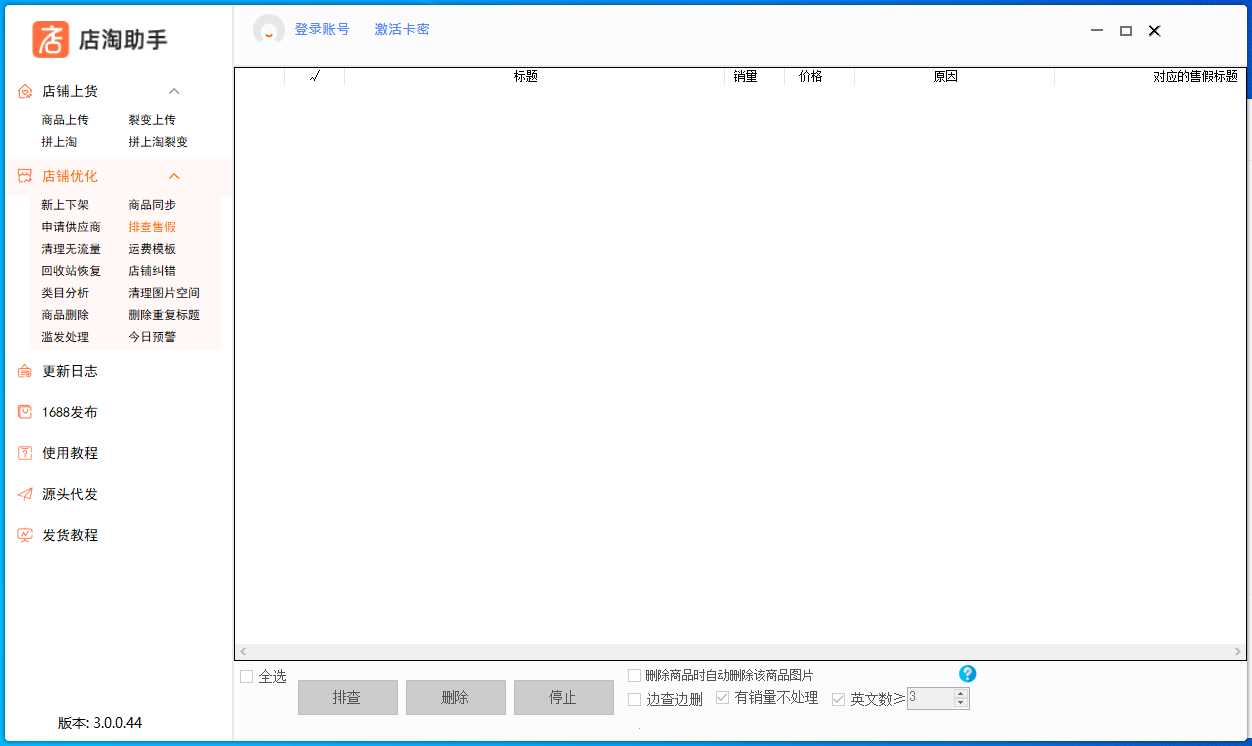Click the 源头代发 paper plane icon
The width and height of the screenshot is (1252, 746).
[x=25, y=494]
